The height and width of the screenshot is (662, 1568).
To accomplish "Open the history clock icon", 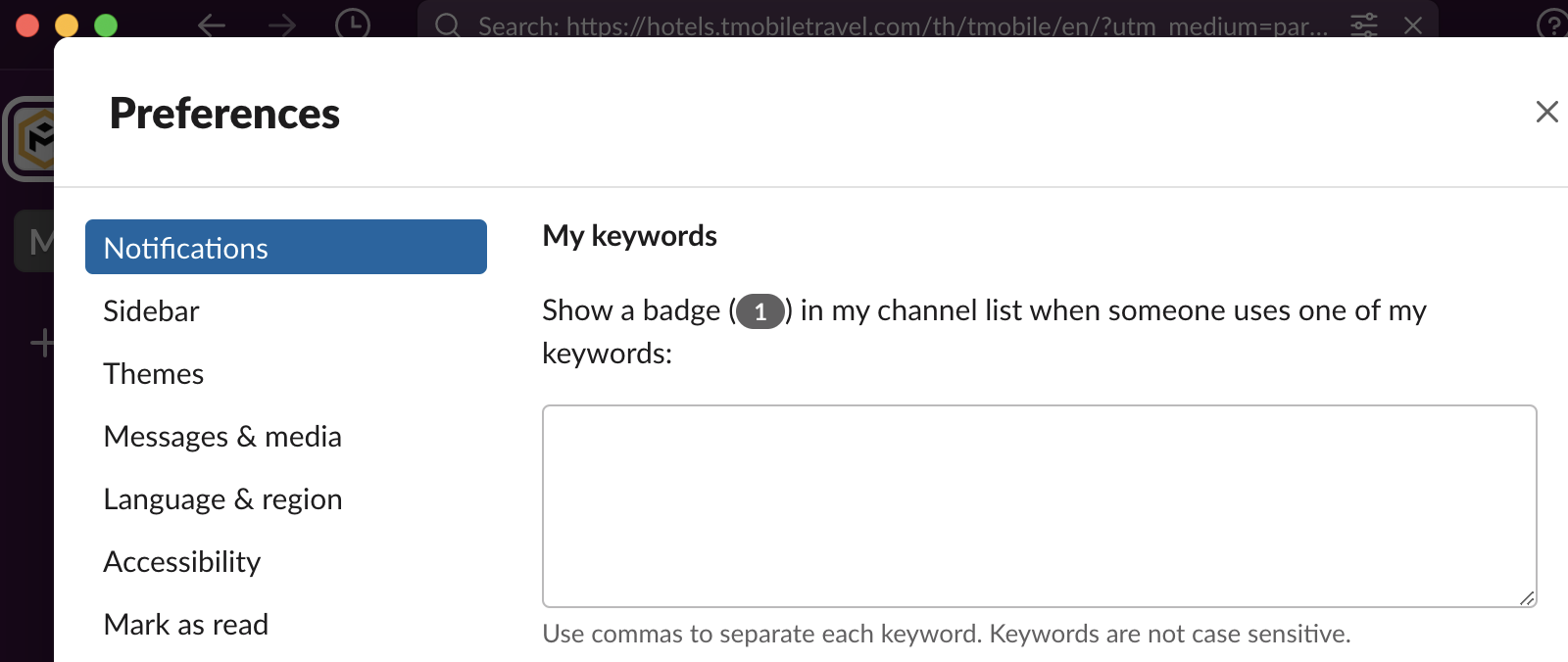I will (x=353, y=24).
